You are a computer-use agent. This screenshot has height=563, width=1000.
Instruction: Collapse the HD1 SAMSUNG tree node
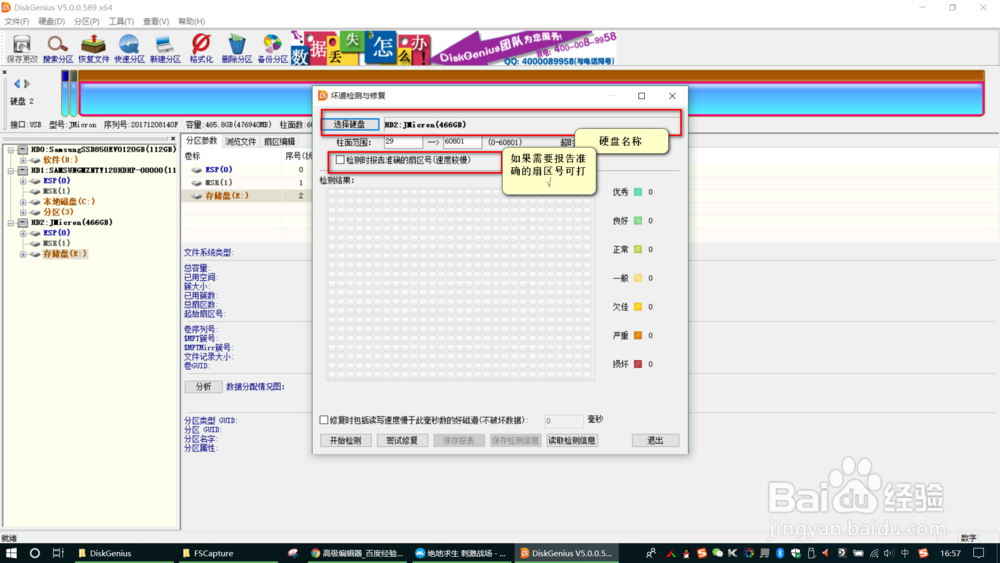[11, 170]
